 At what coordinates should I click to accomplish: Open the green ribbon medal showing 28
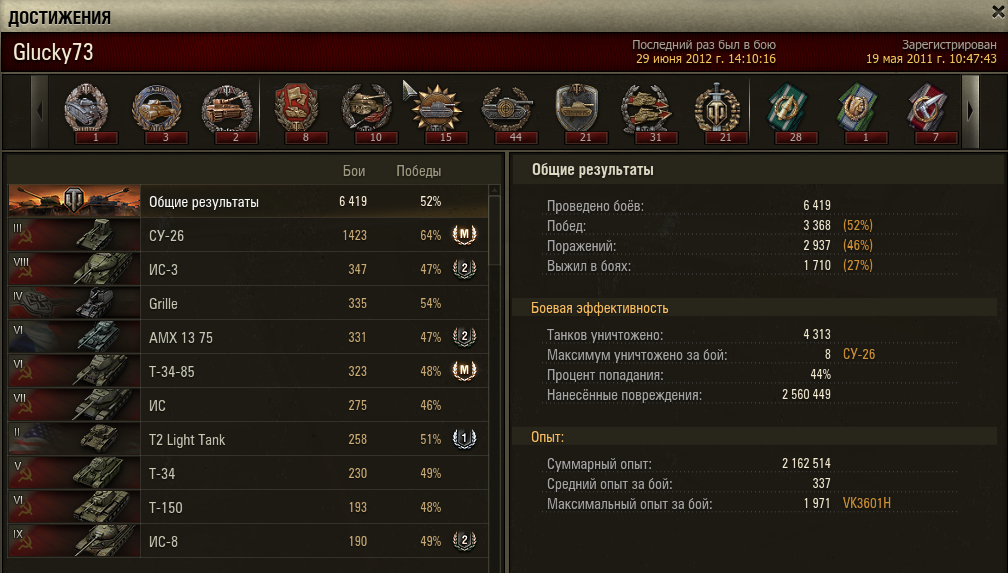(x=788, y=111)
